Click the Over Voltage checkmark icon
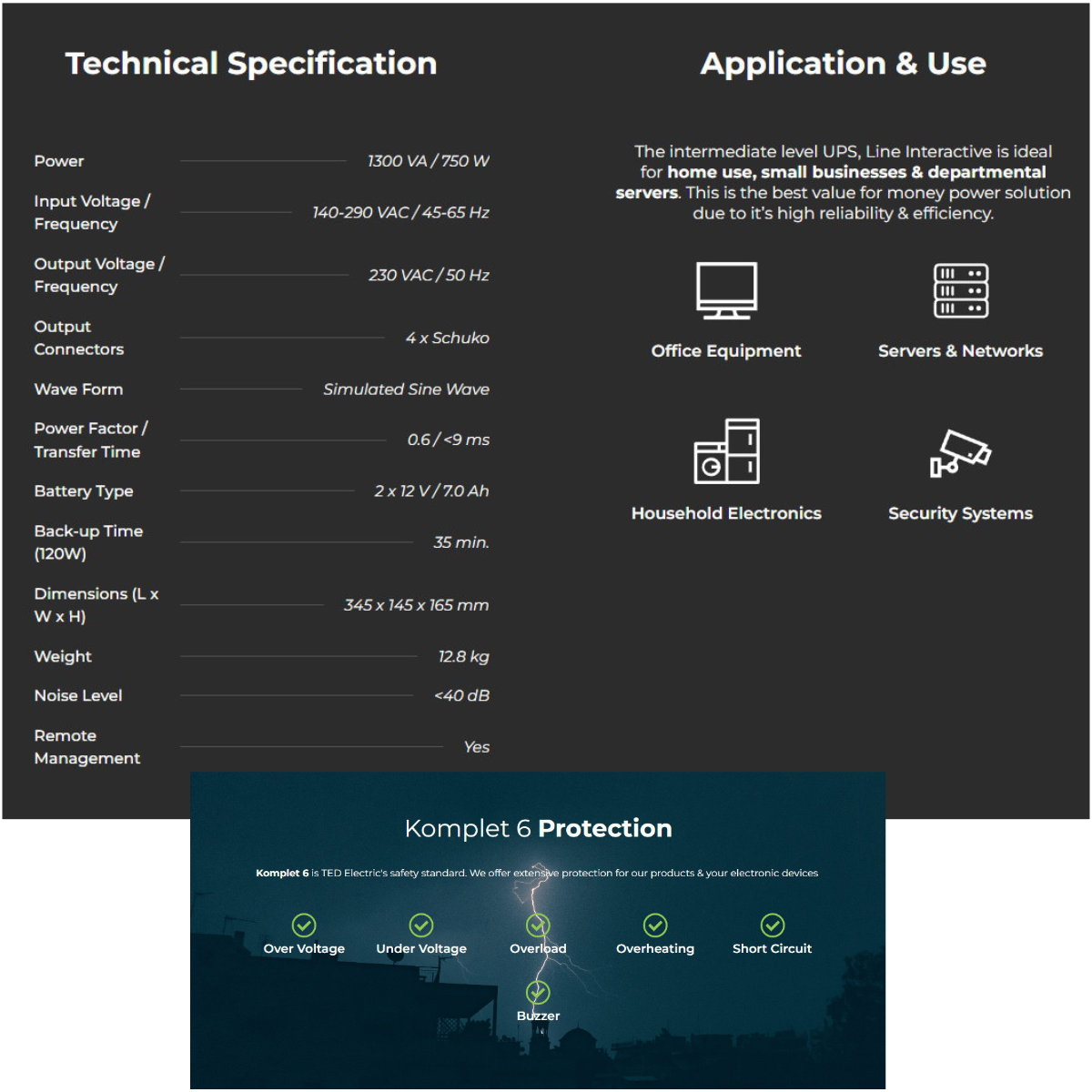The height and width of the screenshot is (1092, 1092). pos(304,925)
